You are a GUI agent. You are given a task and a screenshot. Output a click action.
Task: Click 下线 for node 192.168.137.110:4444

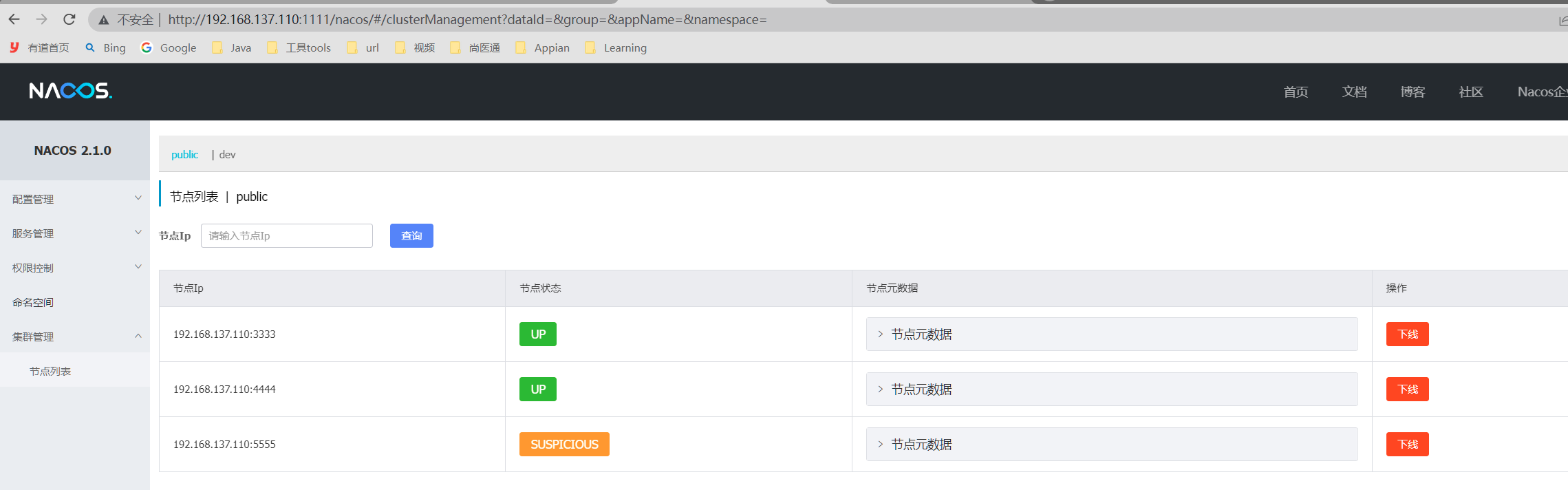click(1407, 389)
